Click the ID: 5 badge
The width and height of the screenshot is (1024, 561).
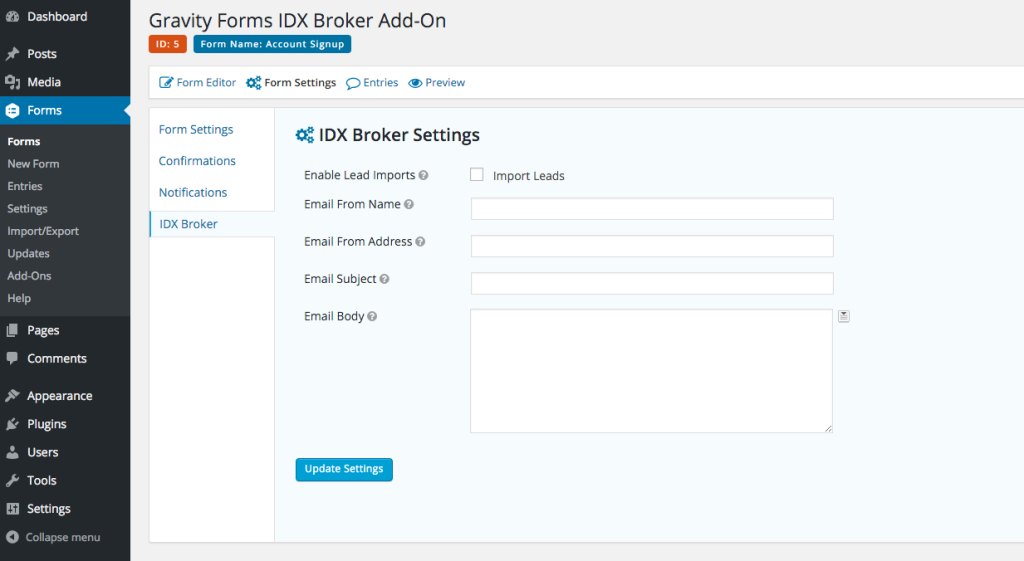click(168, 44)
